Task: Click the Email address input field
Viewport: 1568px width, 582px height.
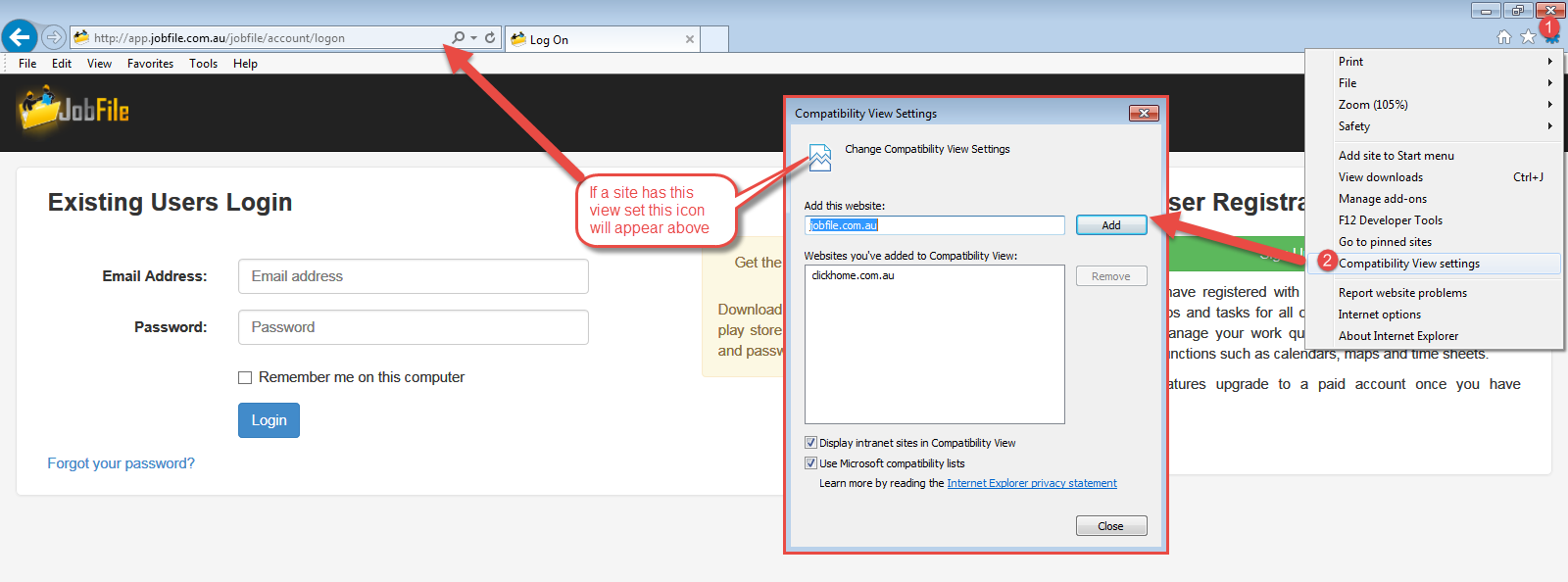Action: click(414, 276)
